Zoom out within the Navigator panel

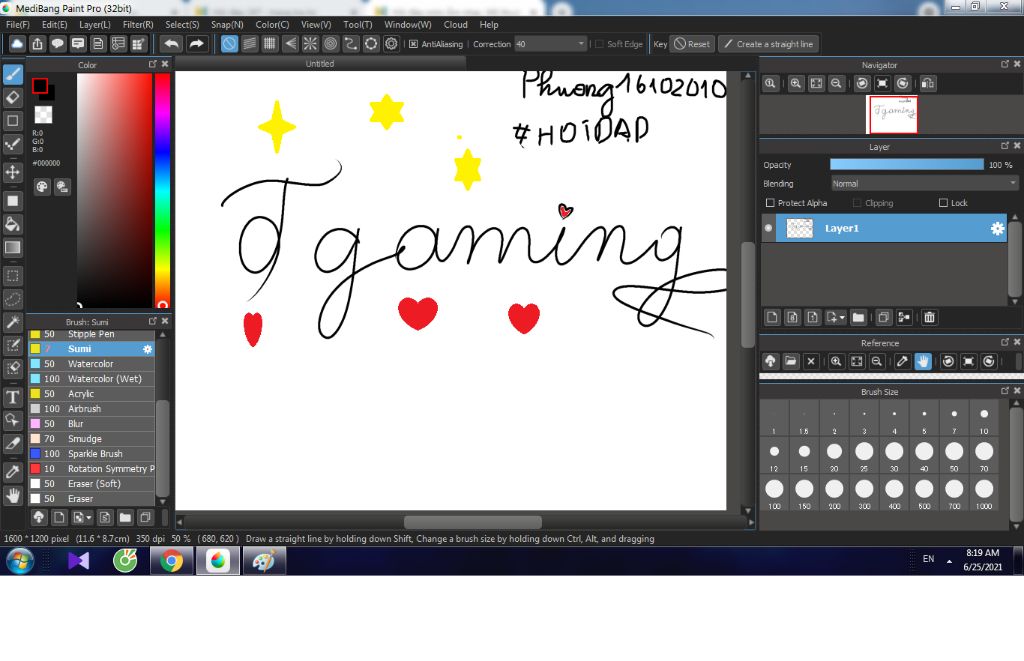point(836,84)
